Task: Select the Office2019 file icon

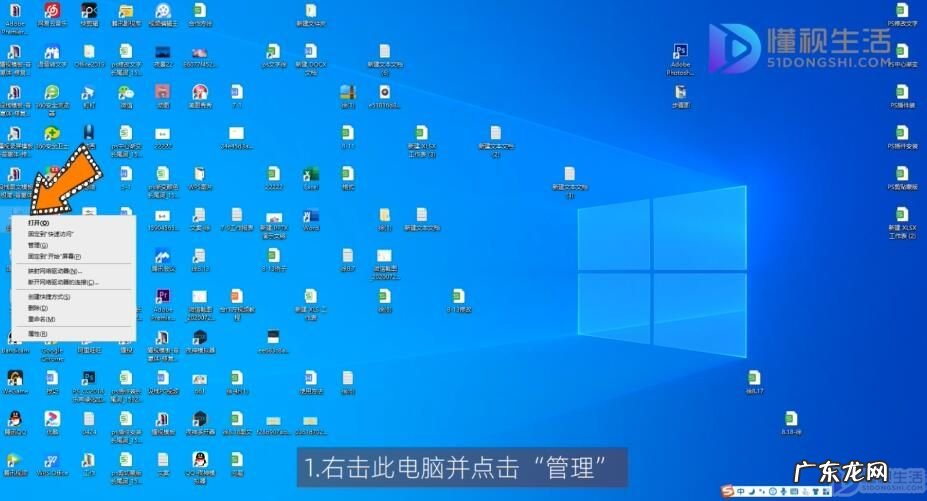Action: tap(89, 51)
